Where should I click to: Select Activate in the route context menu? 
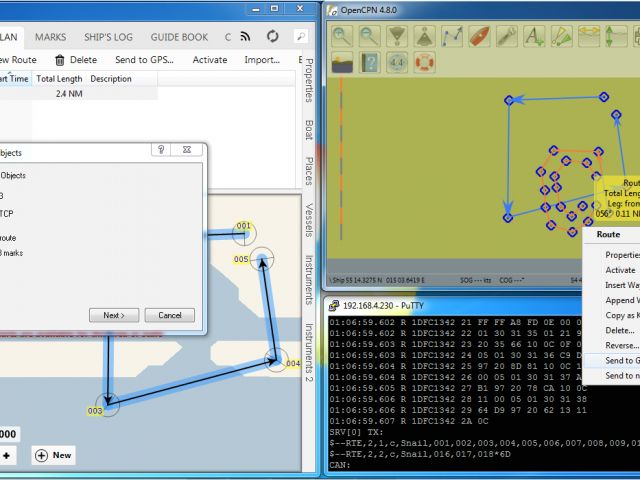click(x=620, y=270)
